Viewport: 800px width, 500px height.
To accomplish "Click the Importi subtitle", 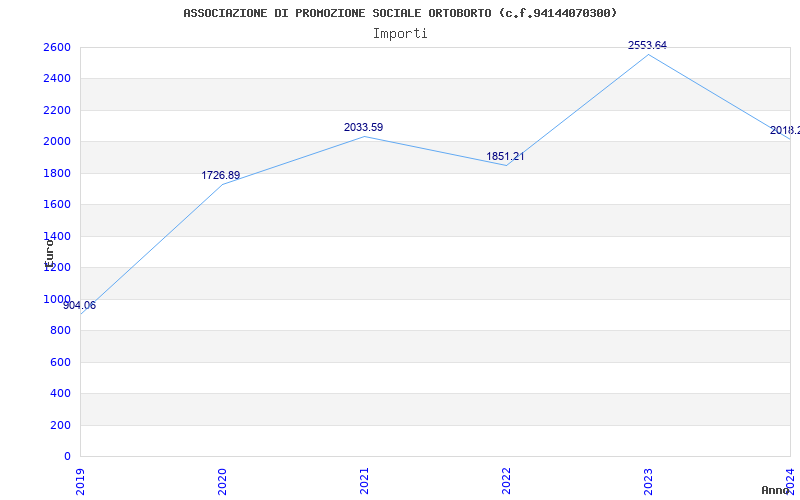I will [400, 34].
